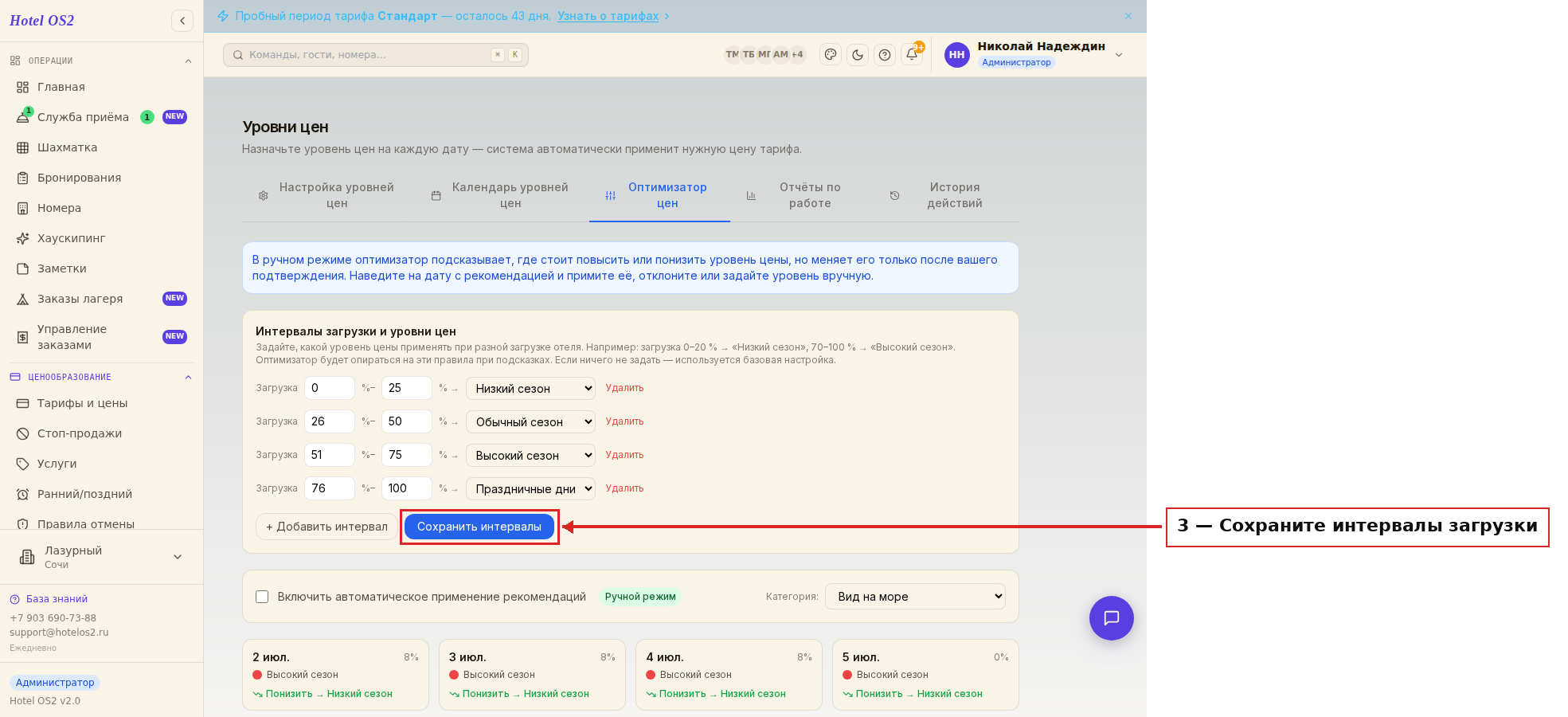Toggle dark mode moon icon
The width and height of the screenshot is (1568, 717).
(858, 55)
